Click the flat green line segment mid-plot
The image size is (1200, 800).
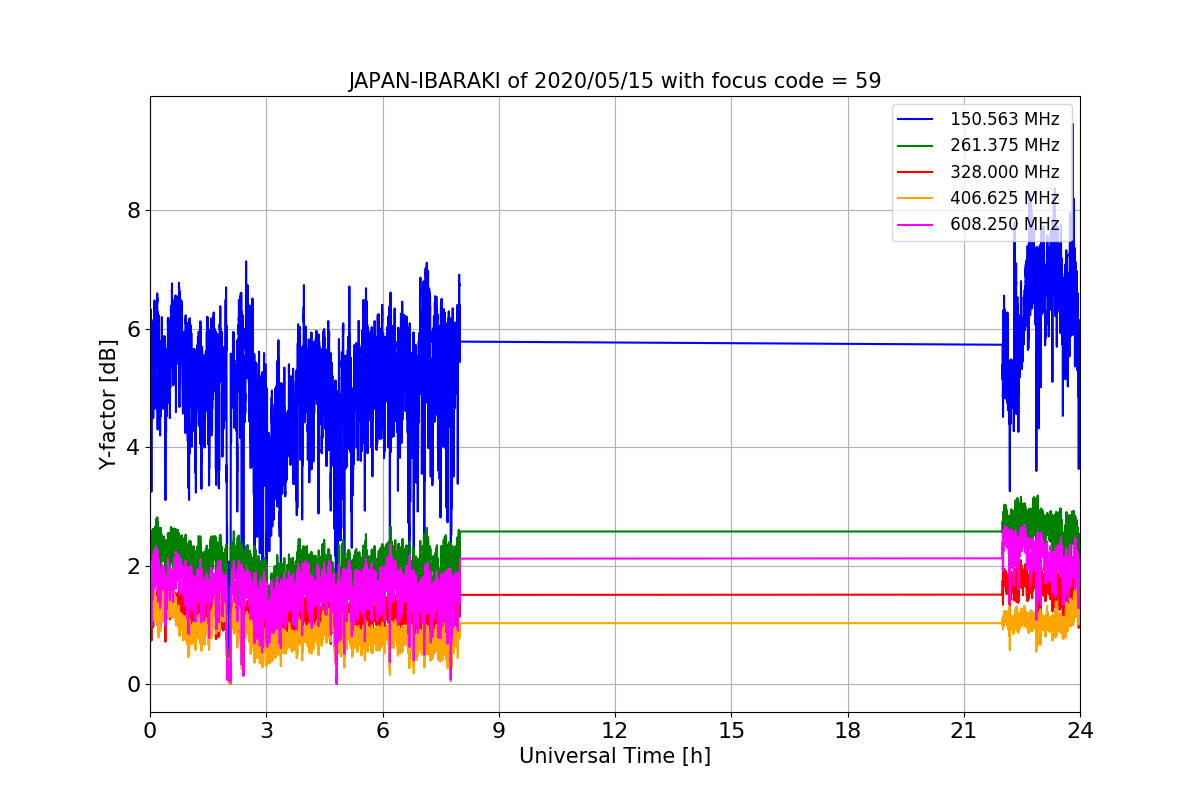coord(730,531)
